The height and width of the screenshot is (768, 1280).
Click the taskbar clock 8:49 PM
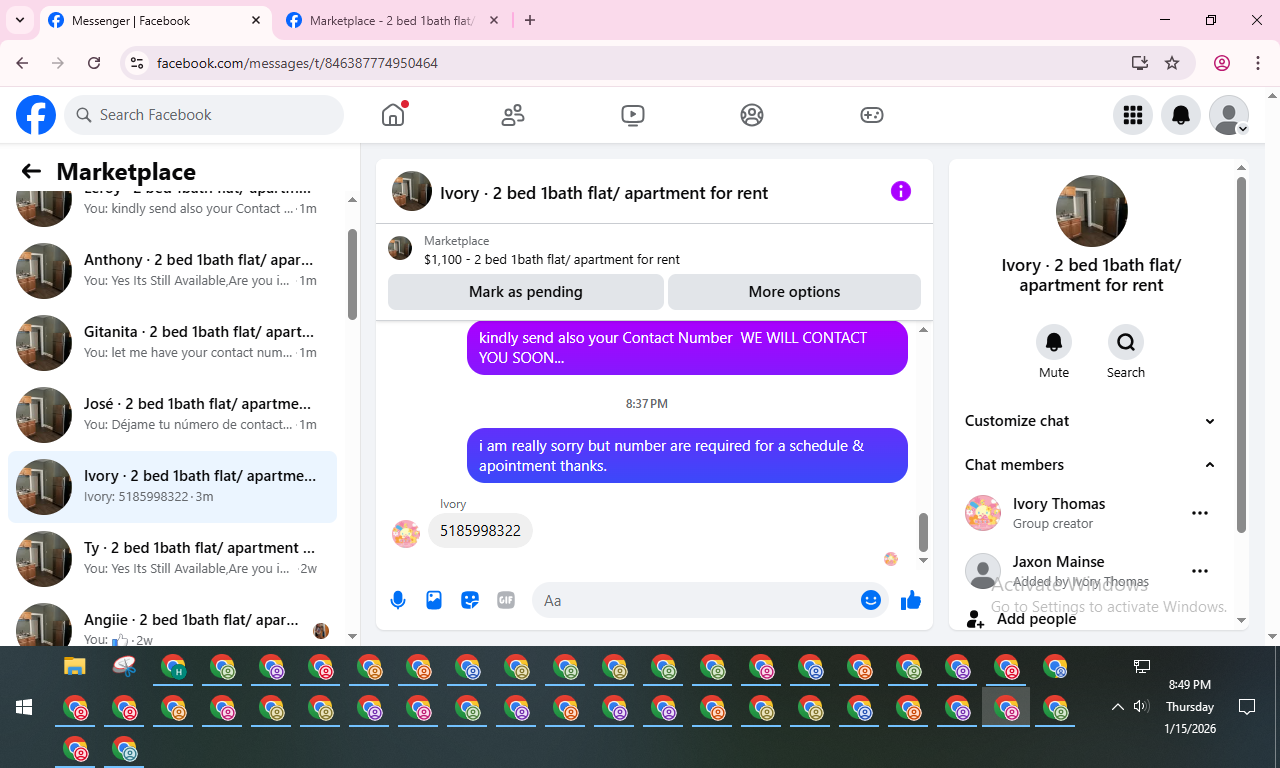(1190, 685)
